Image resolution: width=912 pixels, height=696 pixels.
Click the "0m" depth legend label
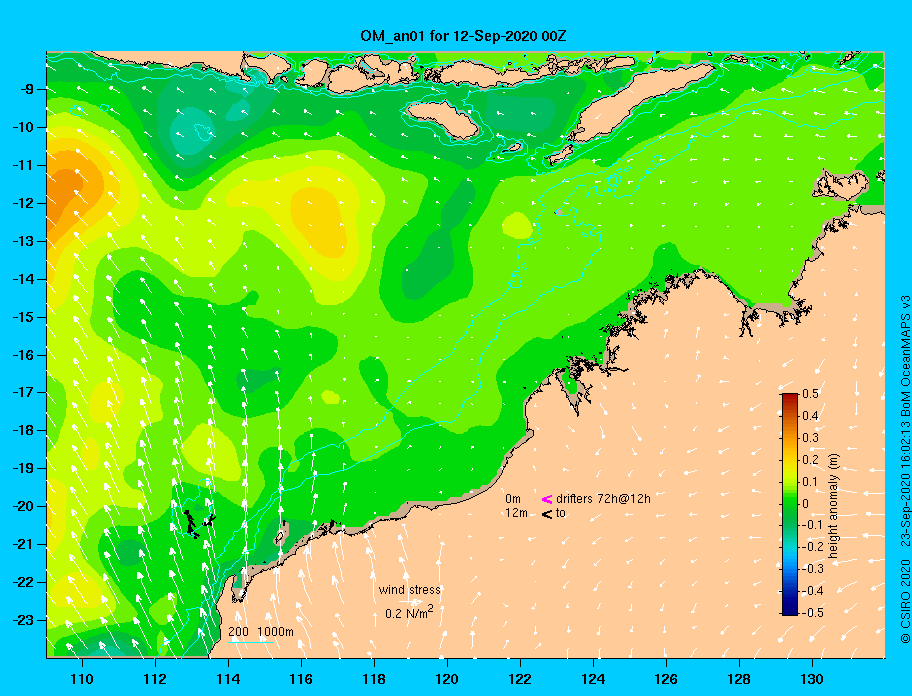click(512, 499)
